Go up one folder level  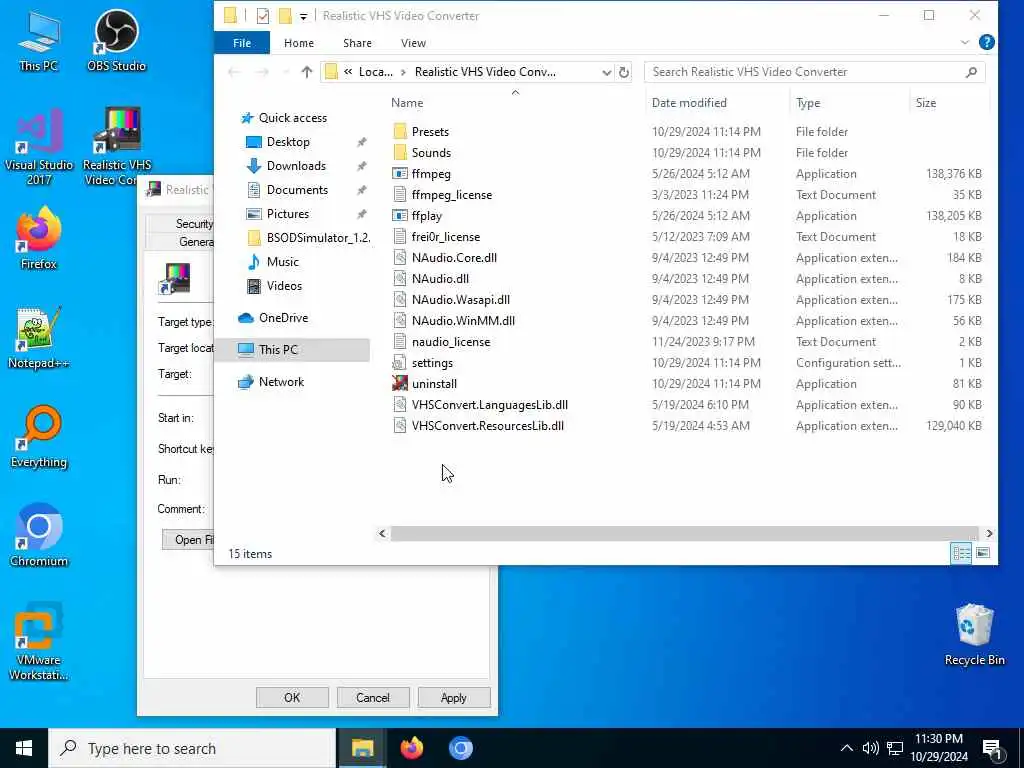tap(307, 72)
